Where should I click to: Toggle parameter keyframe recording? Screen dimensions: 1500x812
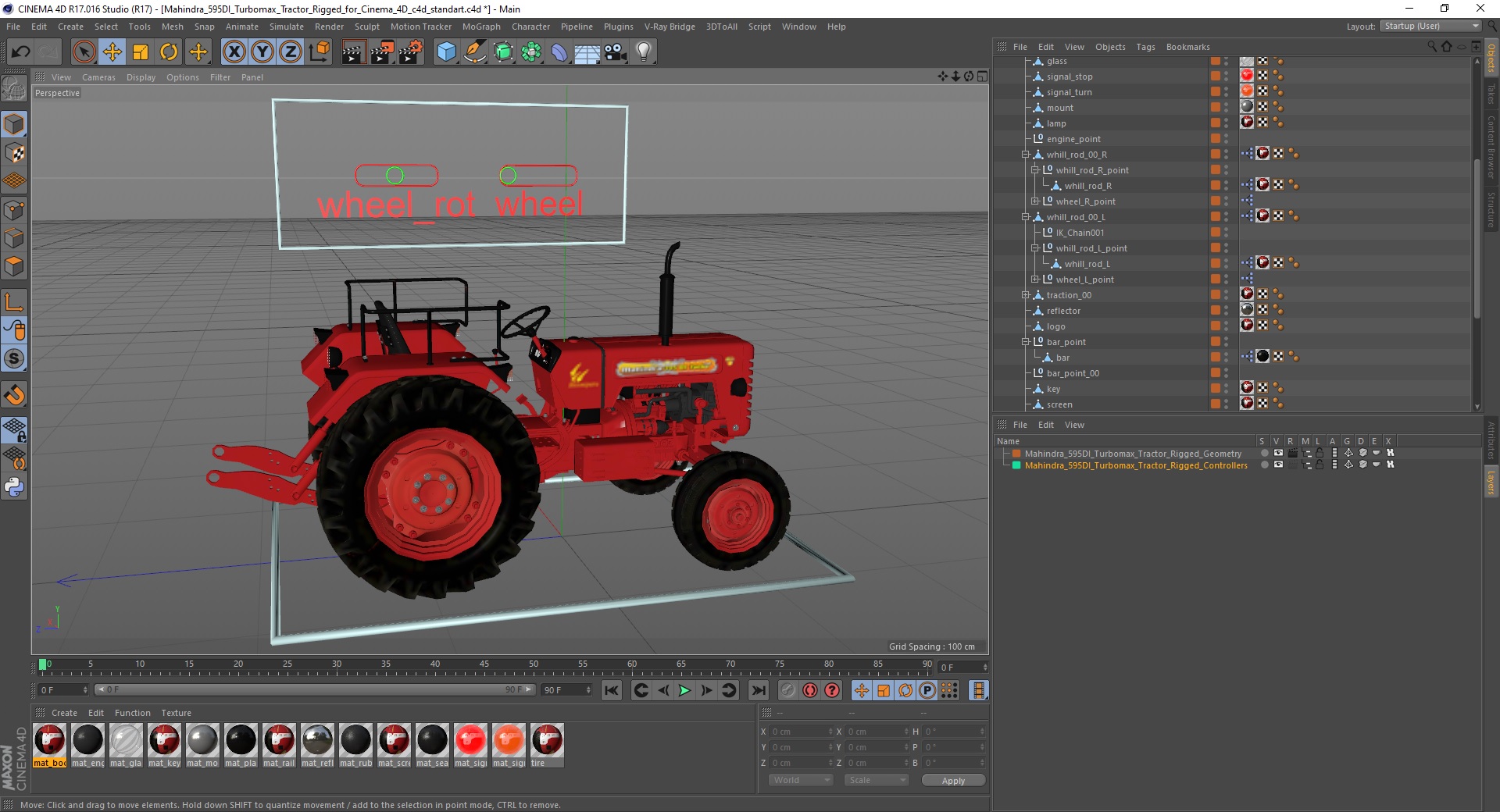pos(927,690)
